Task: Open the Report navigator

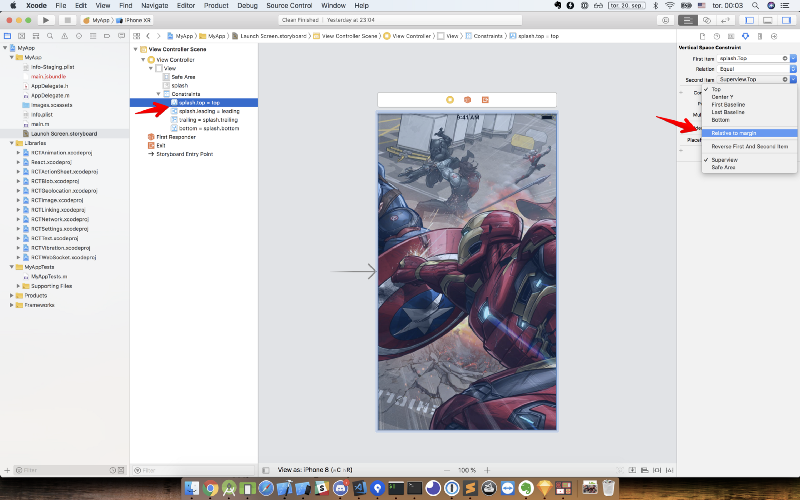Action: 121,36
